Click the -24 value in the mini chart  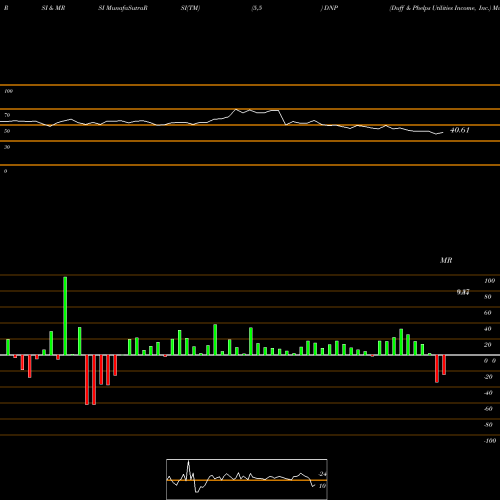click(322, 474)
